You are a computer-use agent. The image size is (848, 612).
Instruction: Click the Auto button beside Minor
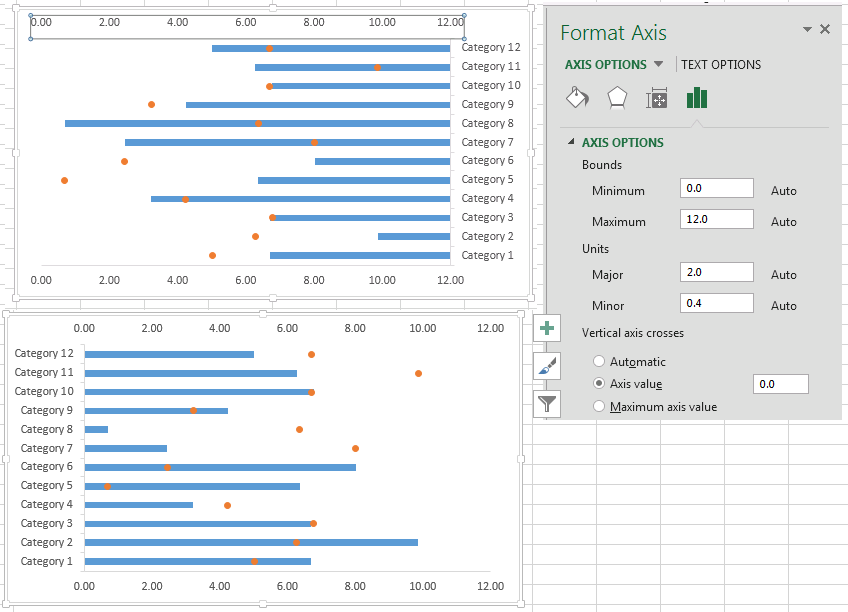click(x=784, y=305)
